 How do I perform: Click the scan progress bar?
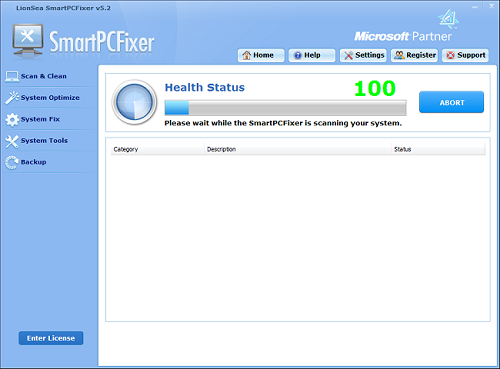(285, 108)
